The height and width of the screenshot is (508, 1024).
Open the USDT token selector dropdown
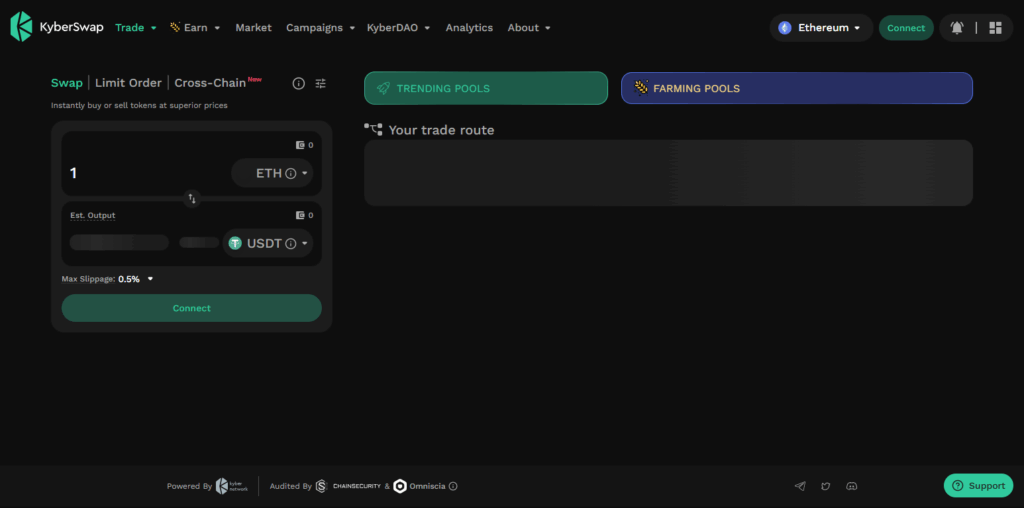click(x=268, y=243)
